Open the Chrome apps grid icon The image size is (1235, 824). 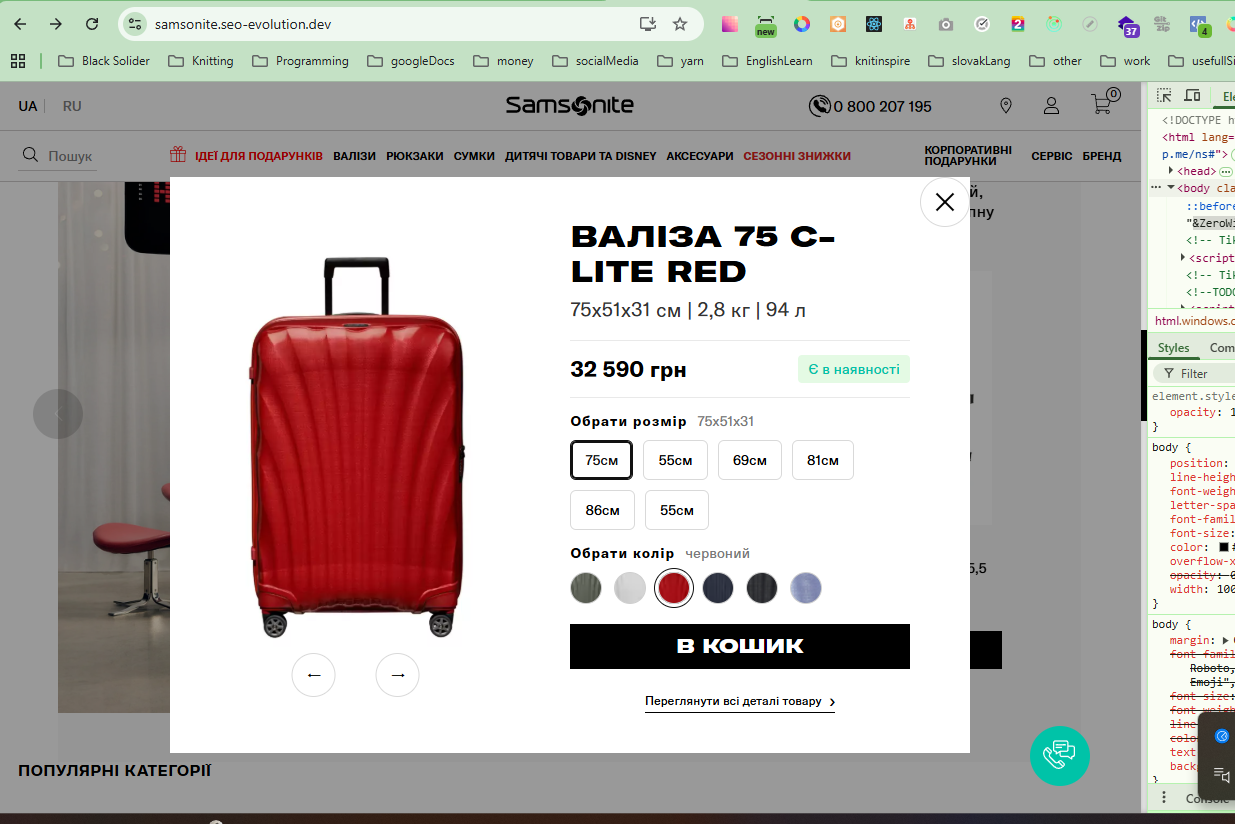[x=18, y=61]
